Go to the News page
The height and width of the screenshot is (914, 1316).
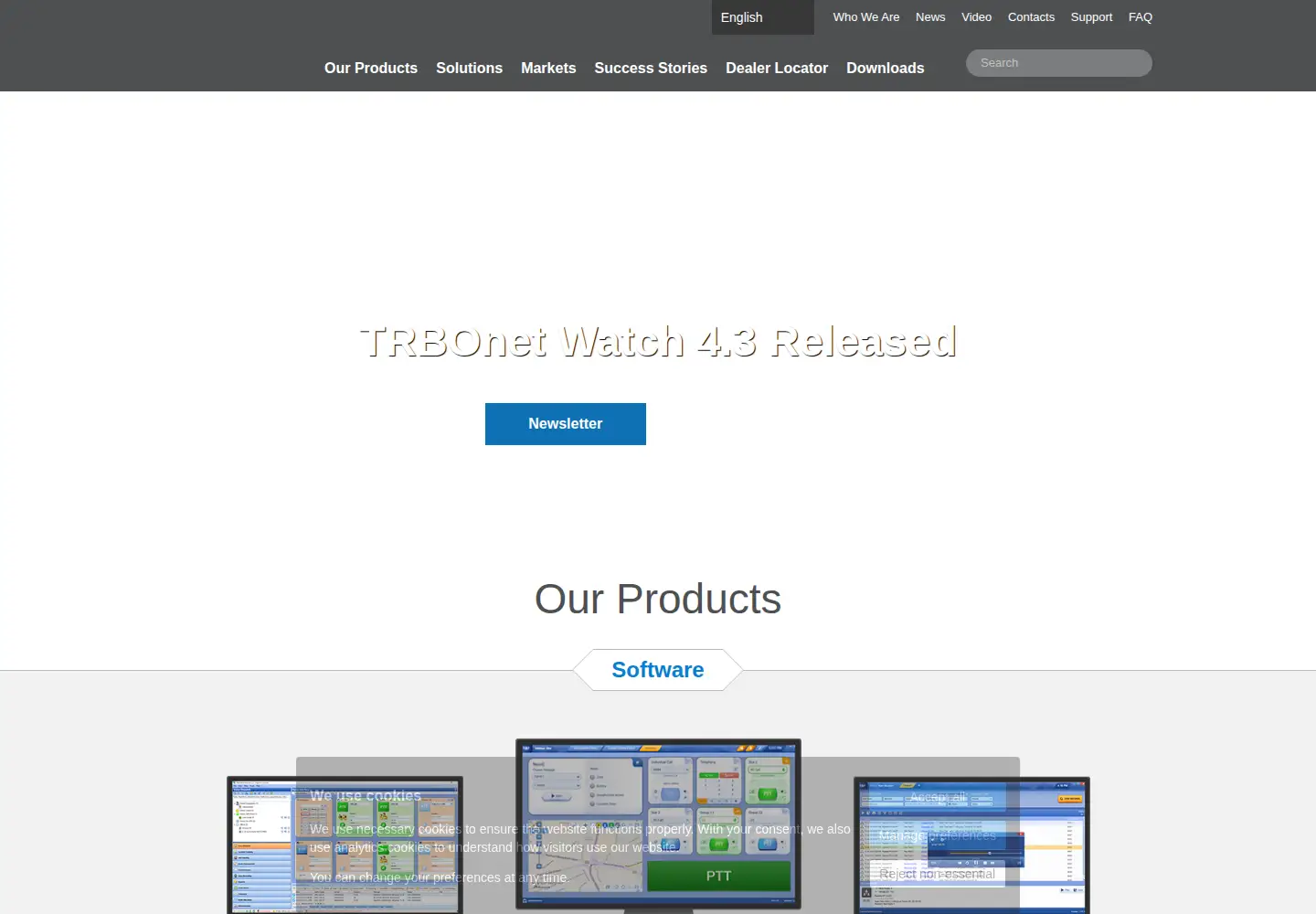click(x=930, y=17)
